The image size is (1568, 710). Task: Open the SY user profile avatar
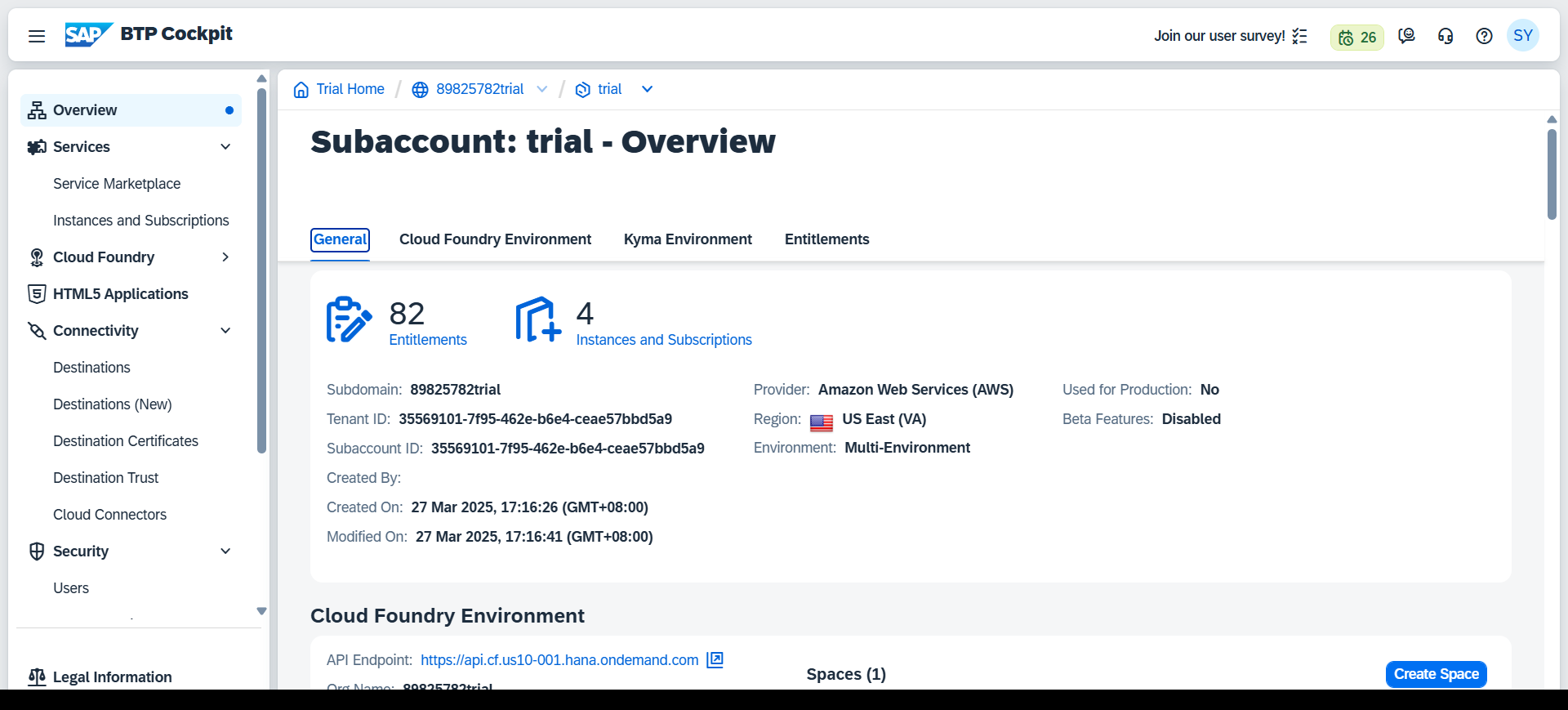point(1523,35)
